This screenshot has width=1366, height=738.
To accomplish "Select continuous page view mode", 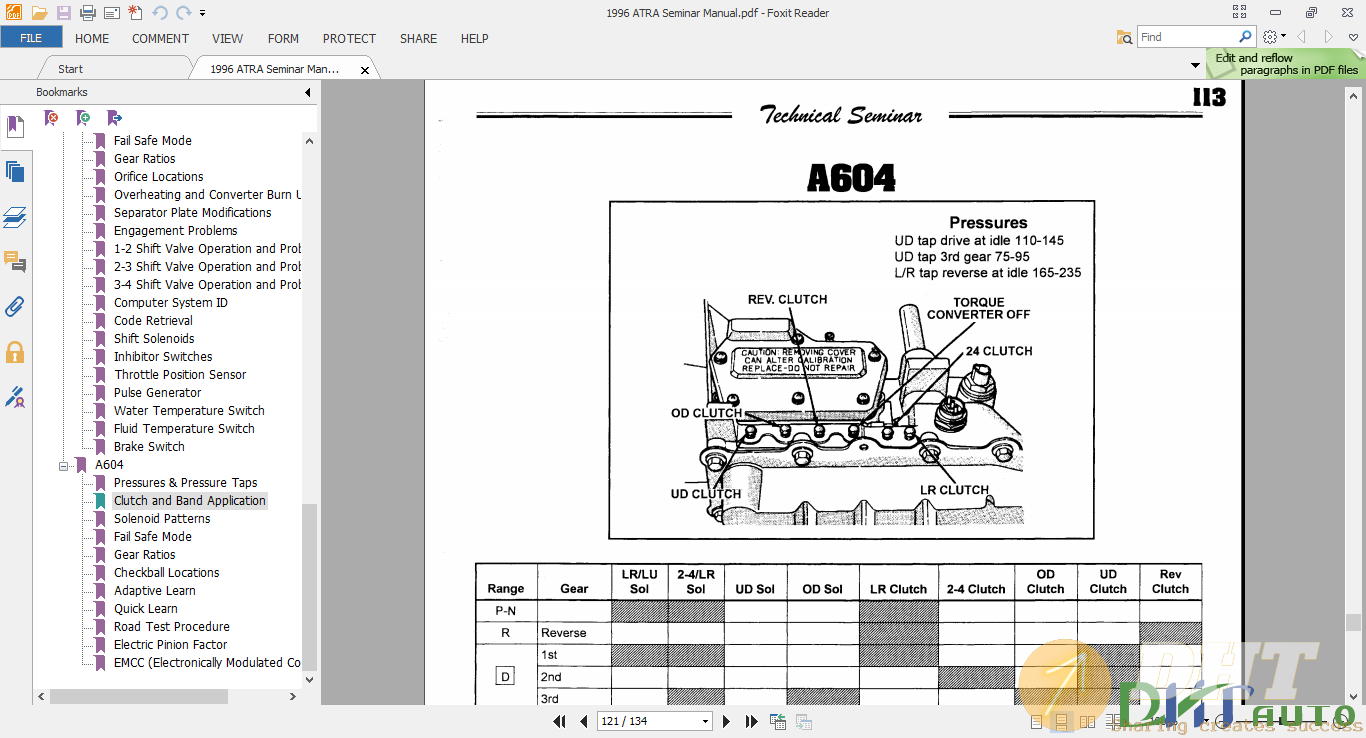I will (1061, 721).
